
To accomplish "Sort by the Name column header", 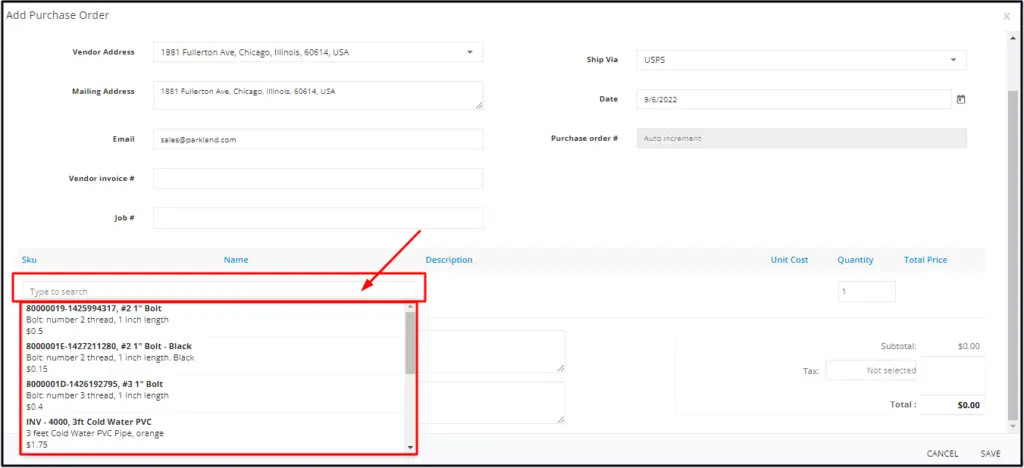I will 236,260.
